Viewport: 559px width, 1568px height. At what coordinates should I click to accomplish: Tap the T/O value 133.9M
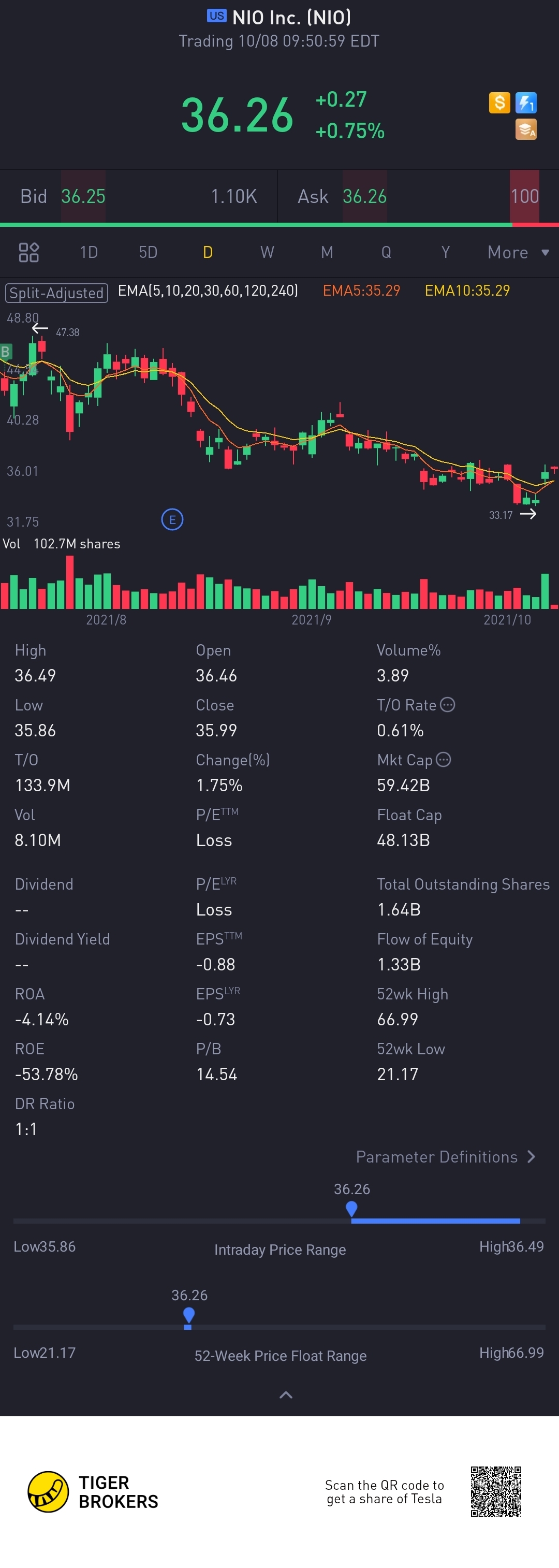click(x=42, y=785)
